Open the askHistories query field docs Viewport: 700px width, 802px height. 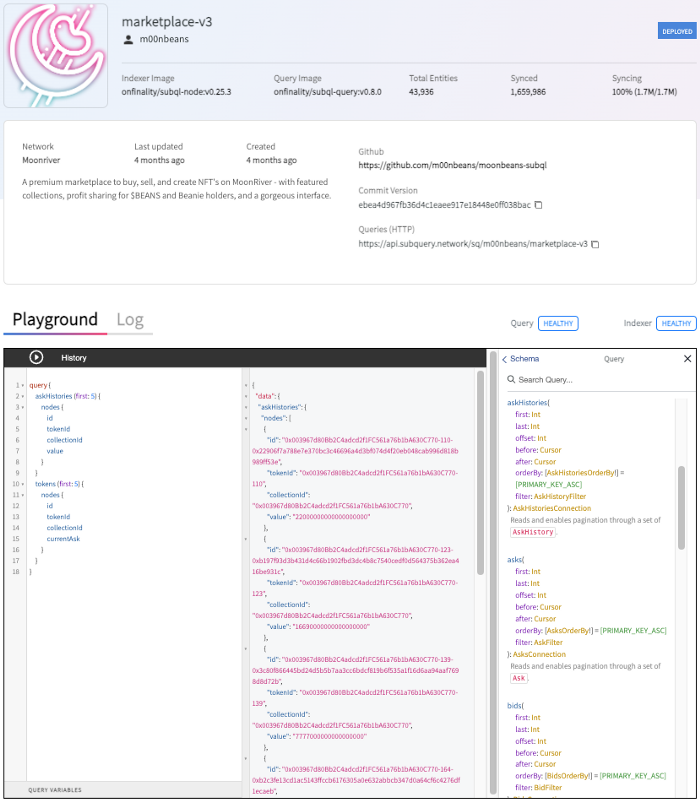[x=527, y=403]
